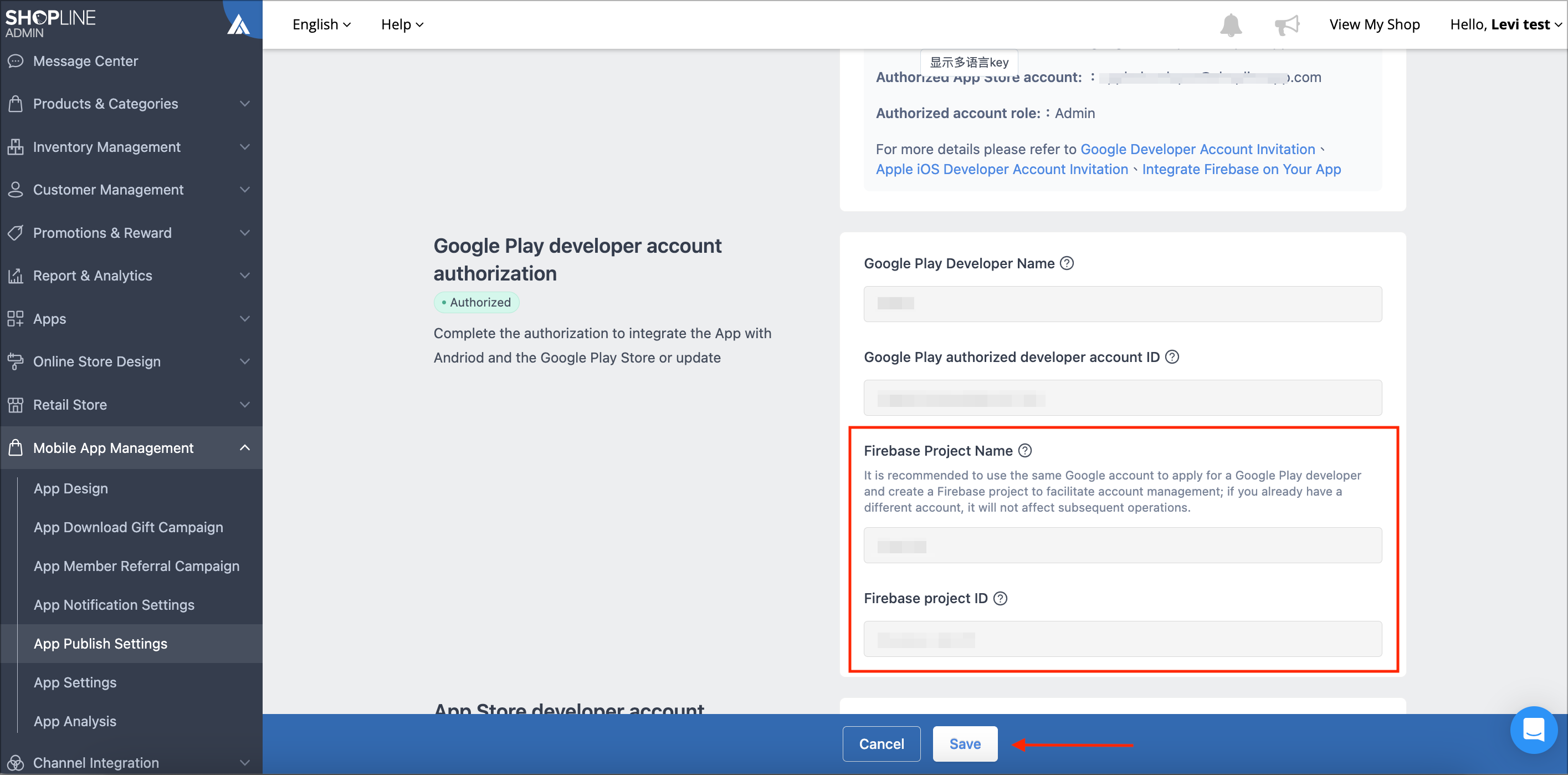The height and width of the screenshot is (775, 1568).
Task: Click help icon beside authorized developer account ID
Action: click(1172, 357)
